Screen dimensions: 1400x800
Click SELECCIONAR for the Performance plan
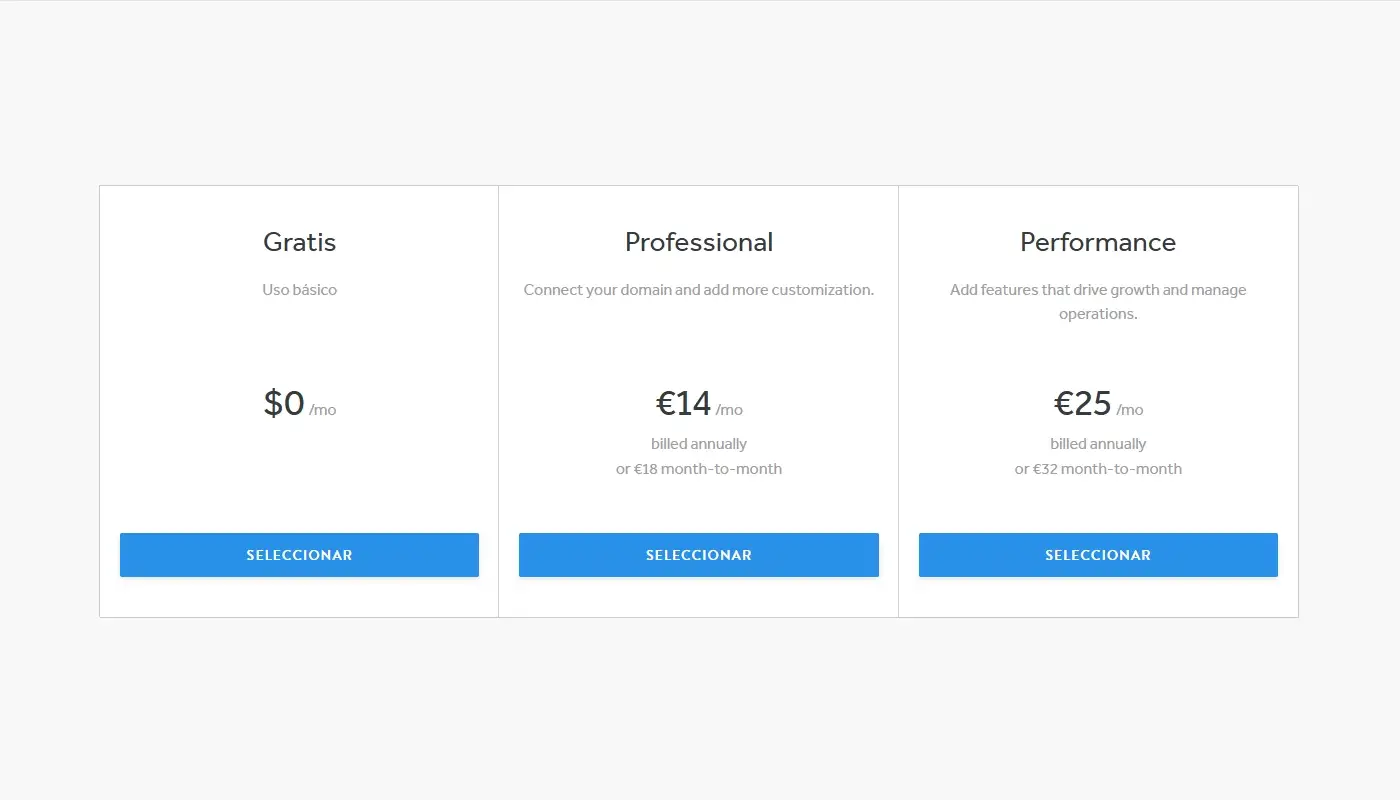tap(1097, 555)
